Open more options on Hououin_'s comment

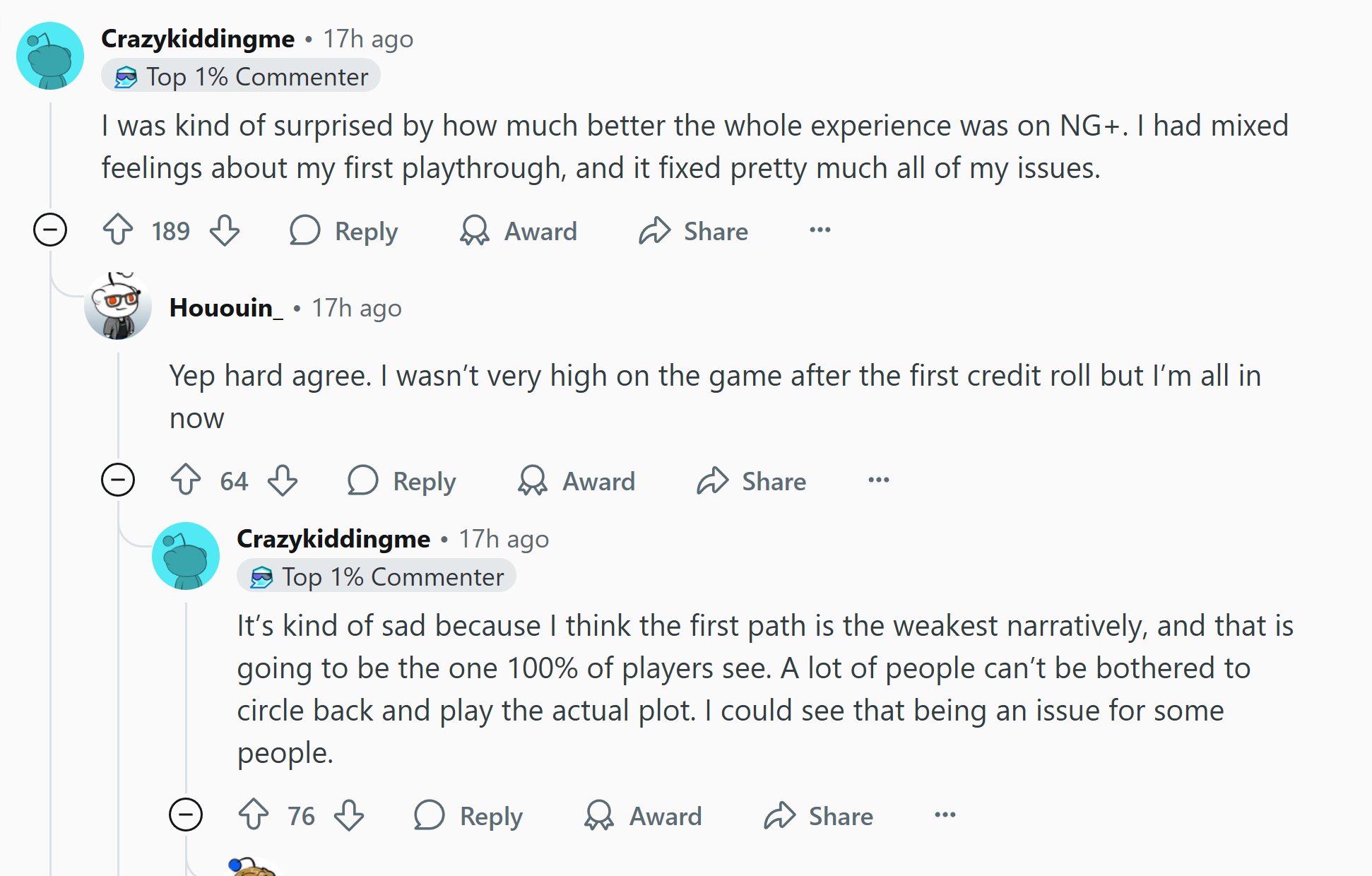tap(878, 480)
